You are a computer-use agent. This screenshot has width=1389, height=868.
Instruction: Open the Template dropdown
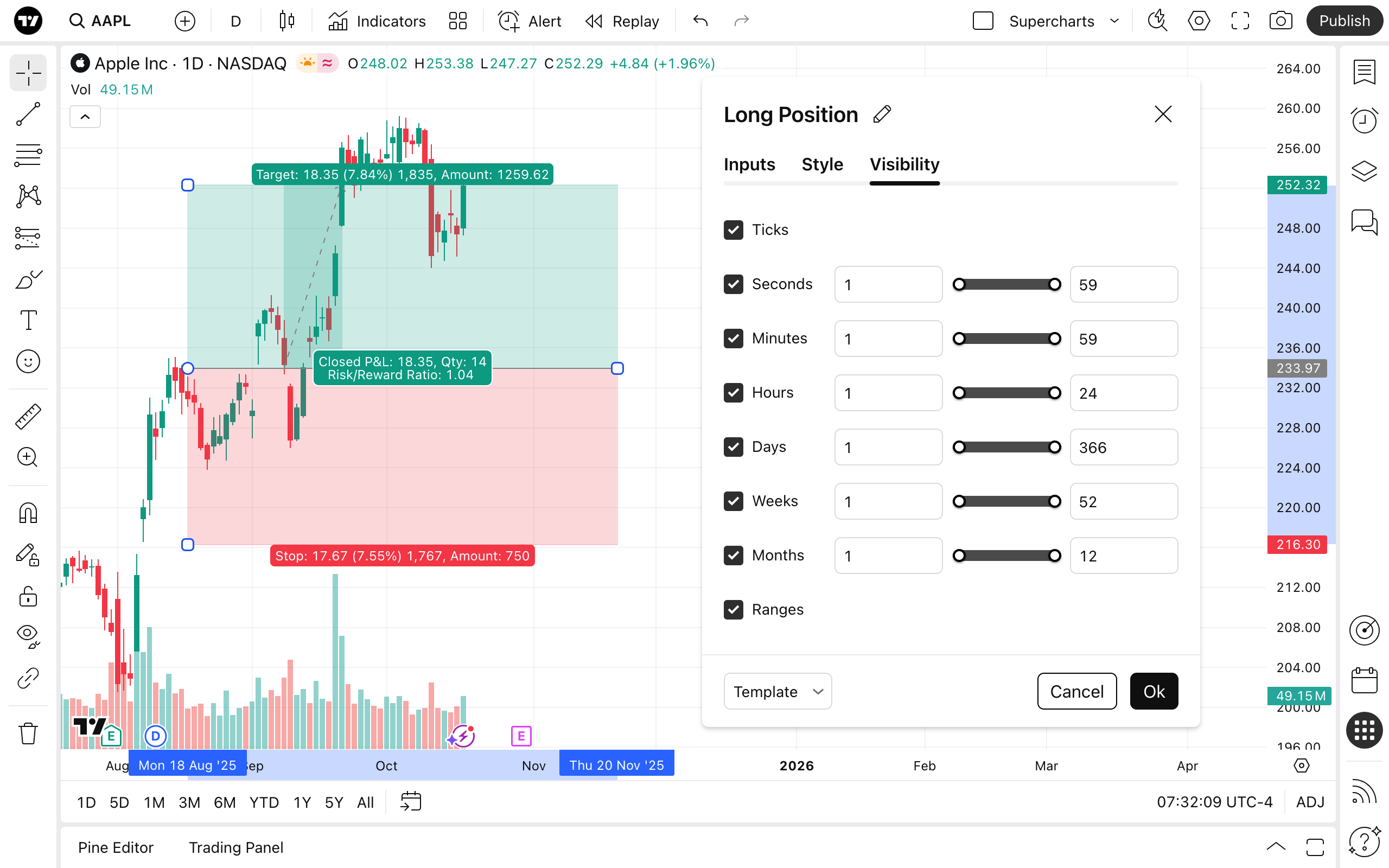tap(777, 691)
